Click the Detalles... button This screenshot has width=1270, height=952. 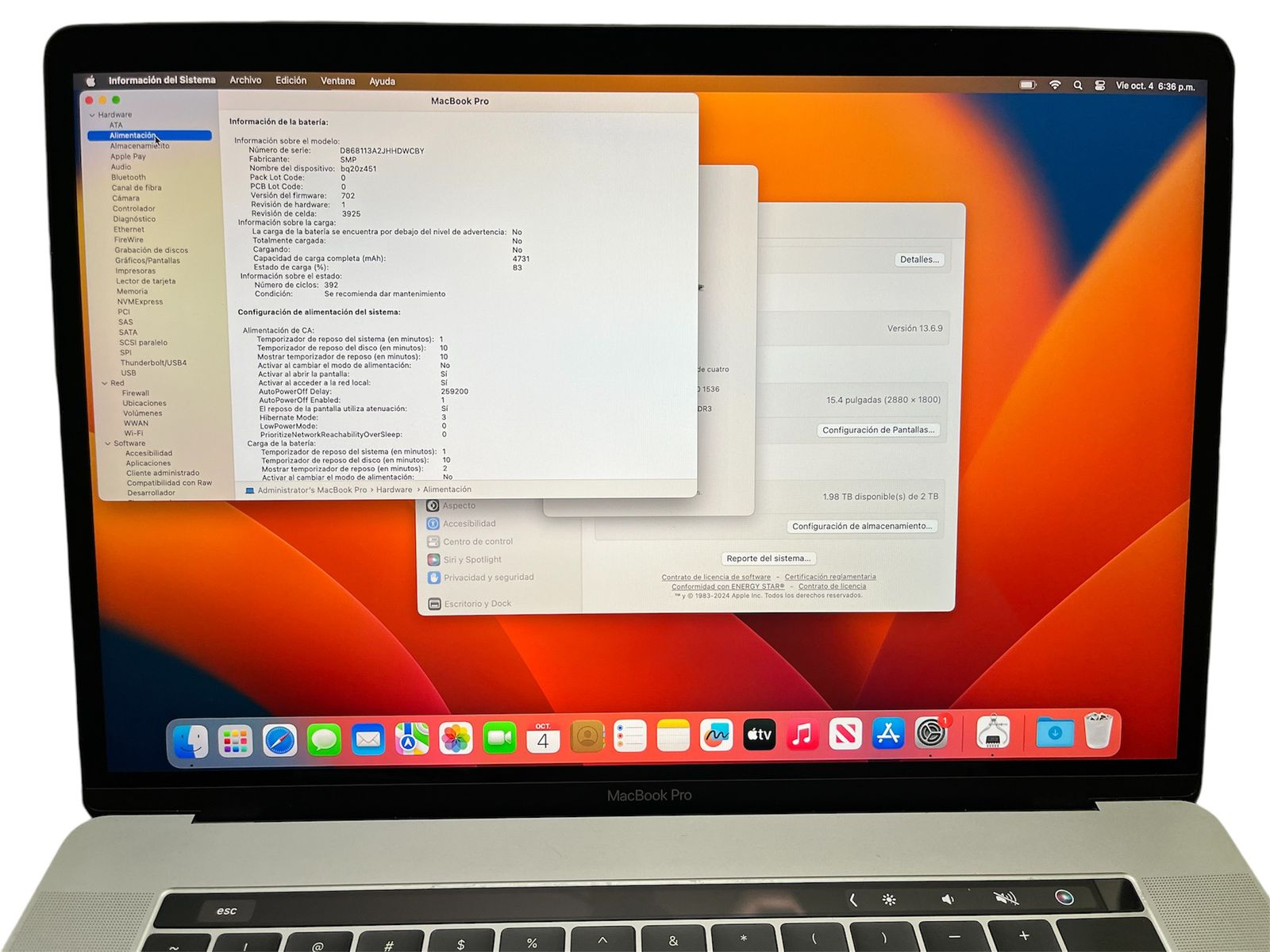click(919, 259)
